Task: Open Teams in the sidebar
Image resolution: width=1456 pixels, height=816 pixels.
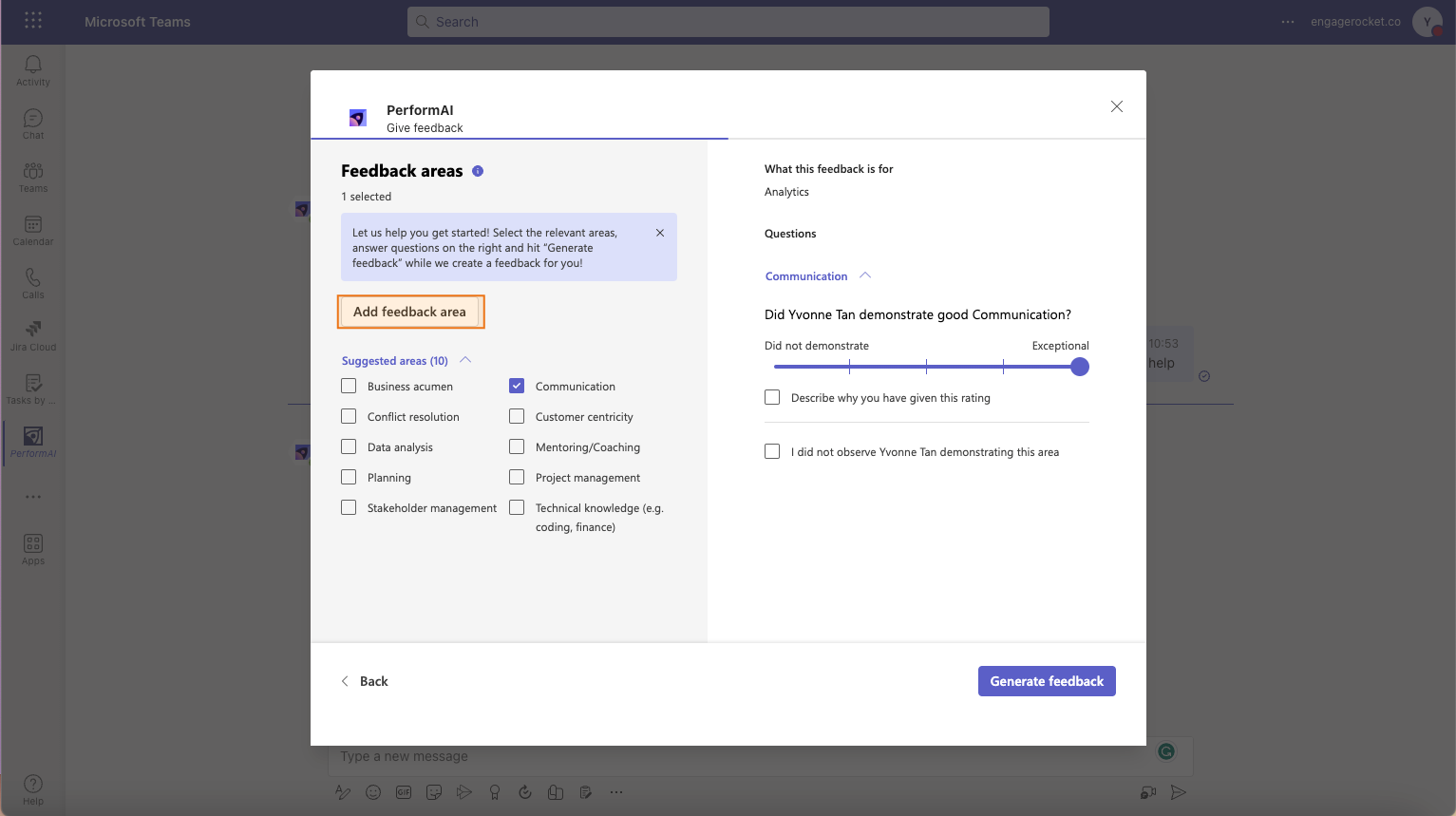Action: 33,177
